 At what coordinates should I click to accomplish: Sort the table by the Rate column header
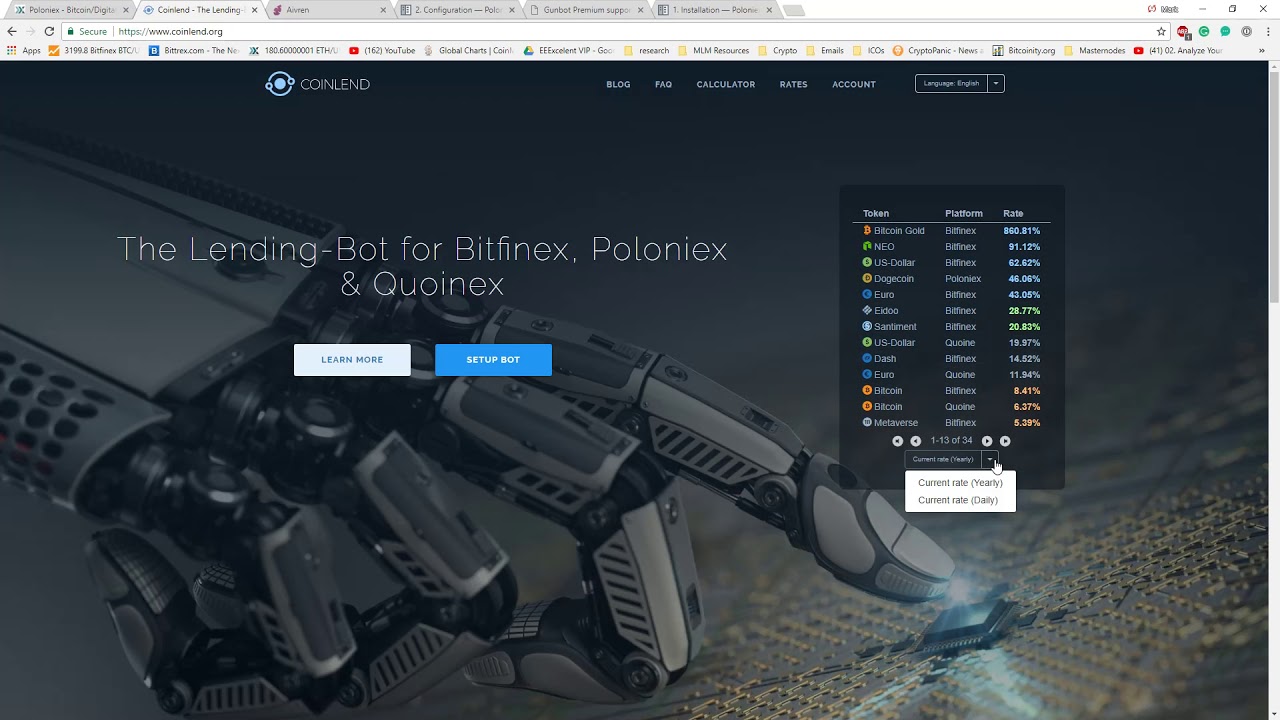click(x=1013, y=213)
